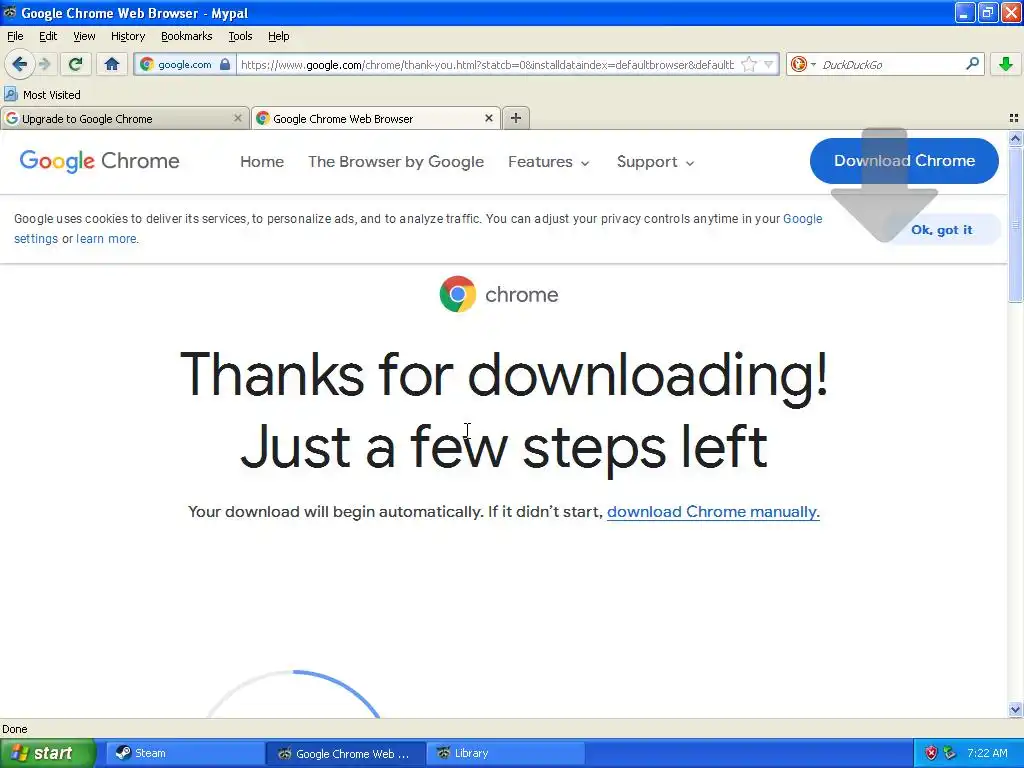Open the list all tabs icon
The image size is (1024, 768).
coord(1014,118)
